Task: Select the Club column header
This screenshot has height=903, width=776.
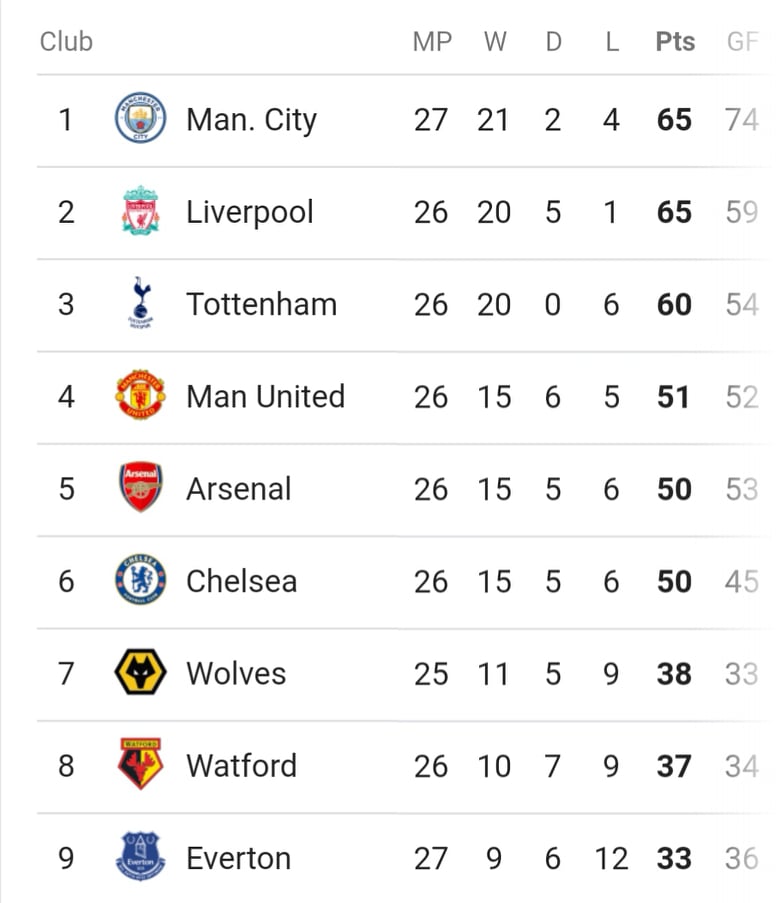Action: point(66,41)
